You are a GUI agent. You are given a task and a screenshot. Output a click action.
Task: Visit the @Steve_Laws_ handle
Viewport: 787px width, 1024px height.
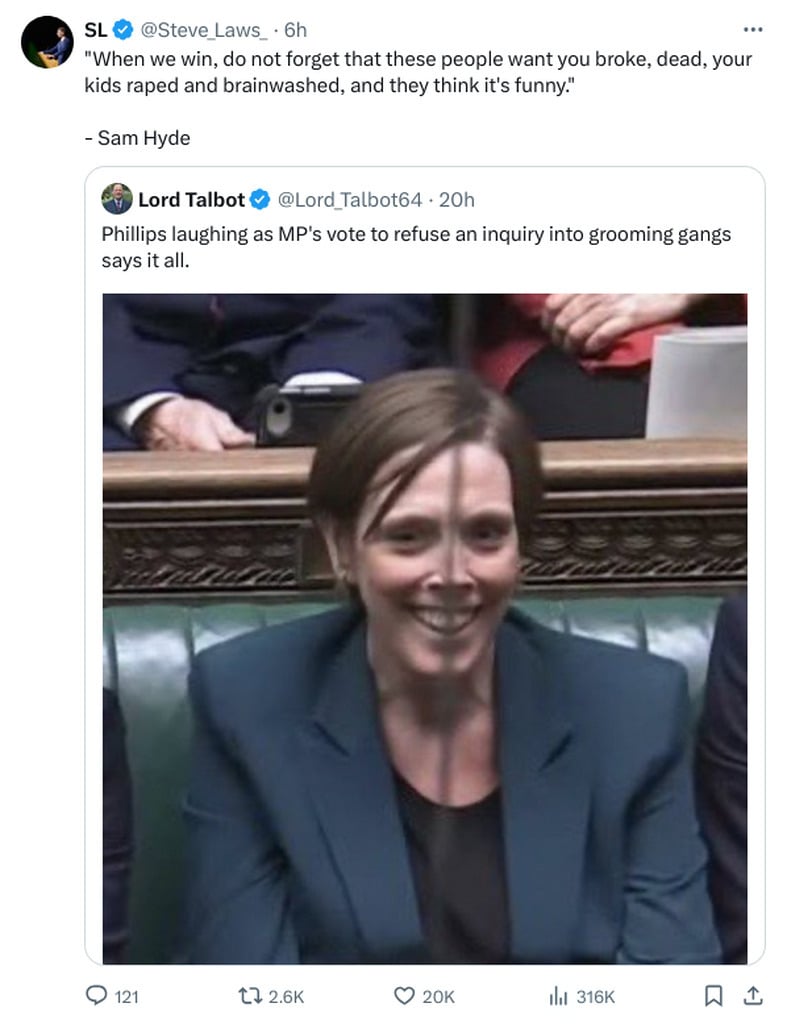tap(204, 30)
